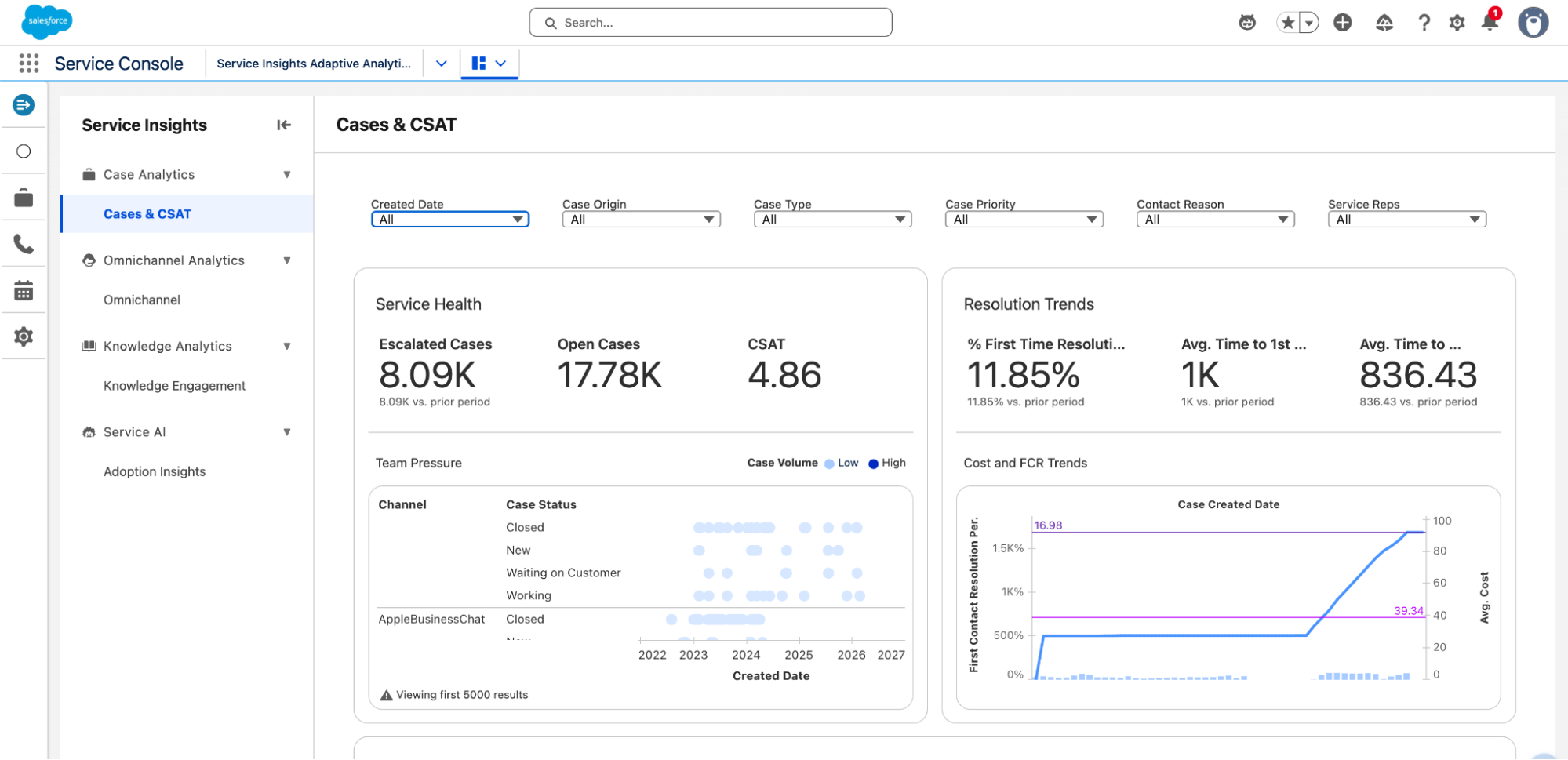This screenshot has width=1568, height=760.
Task: Click the High case volume legend swatch
Action: (873, 464)
